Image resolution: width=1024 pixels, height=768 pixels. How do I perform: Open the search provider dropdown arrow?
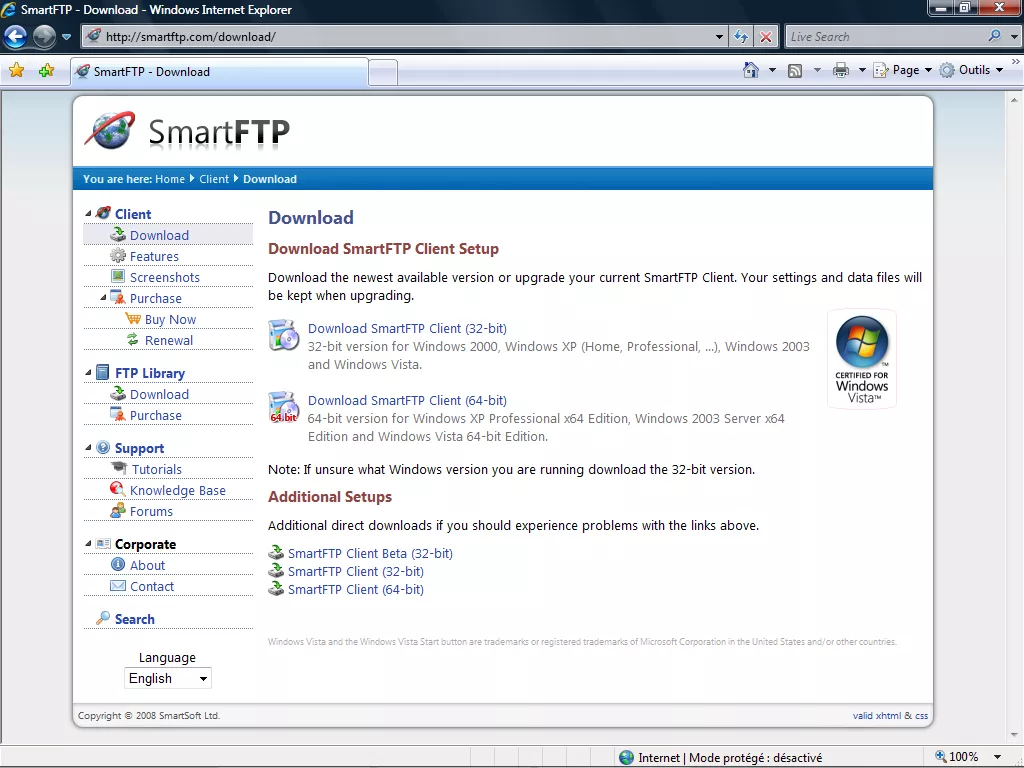(x=1014, y=37)
